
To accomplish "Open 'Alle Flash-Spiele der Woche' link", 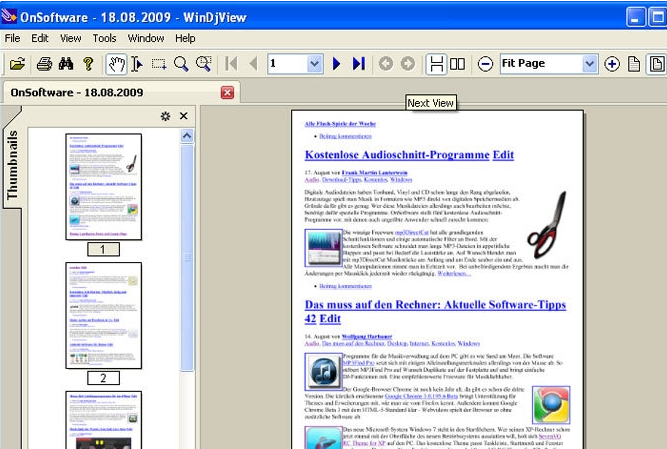I will [x=340, y=124].
